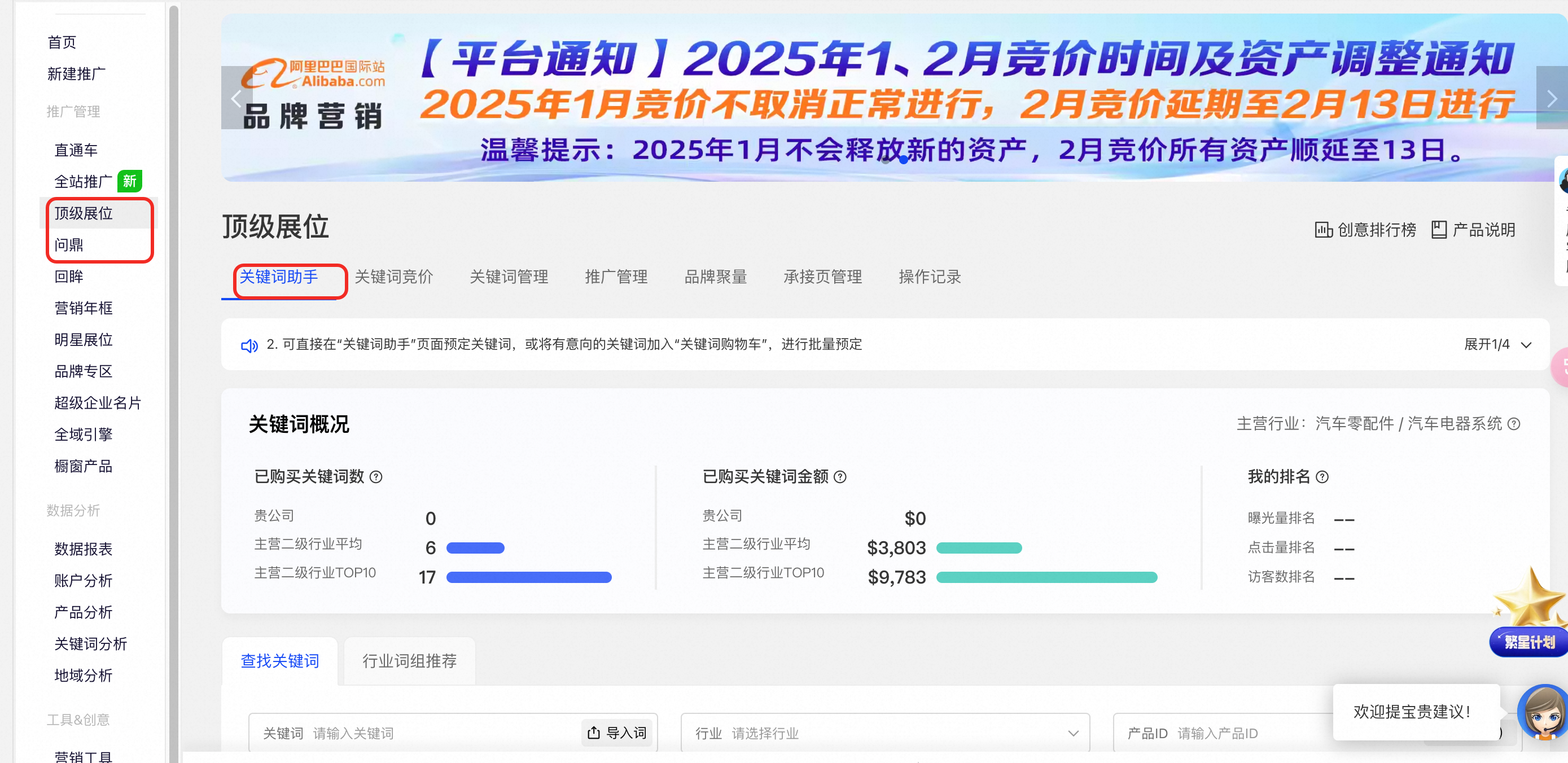
Task: Click the banner's next arrow
Action: point(1552,98)
